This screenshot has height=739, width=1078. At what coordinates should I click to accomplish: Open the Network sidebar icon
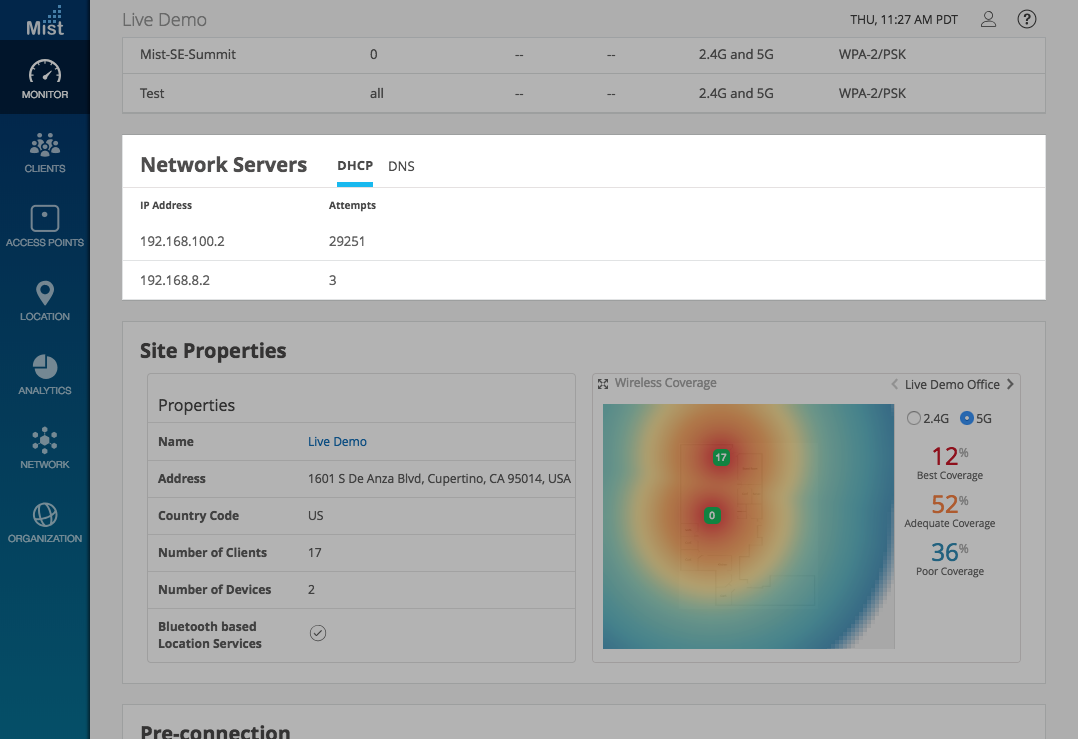pos(45,441)
